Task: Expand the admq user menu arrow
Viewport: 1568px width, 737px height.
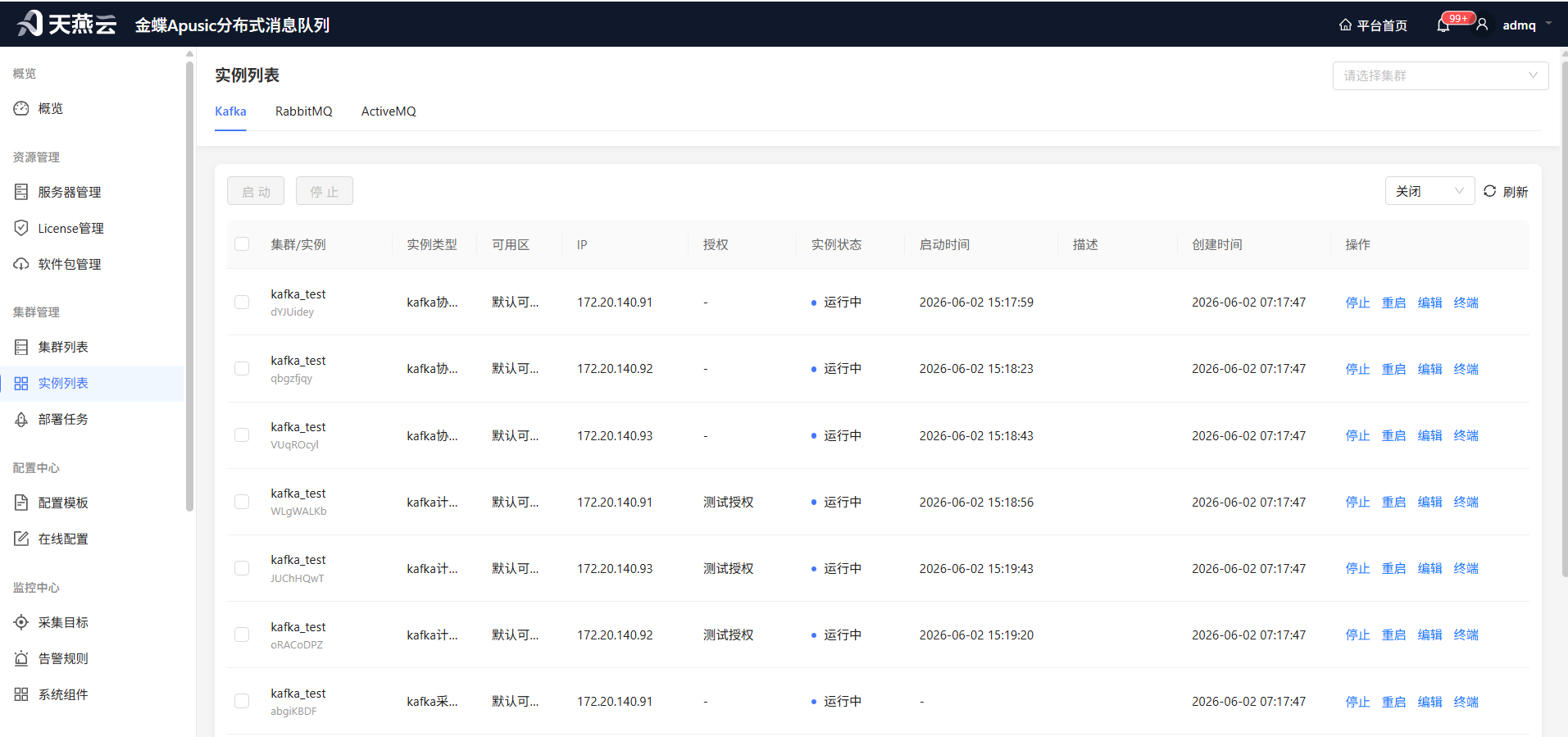Action: pos(1548,24)
